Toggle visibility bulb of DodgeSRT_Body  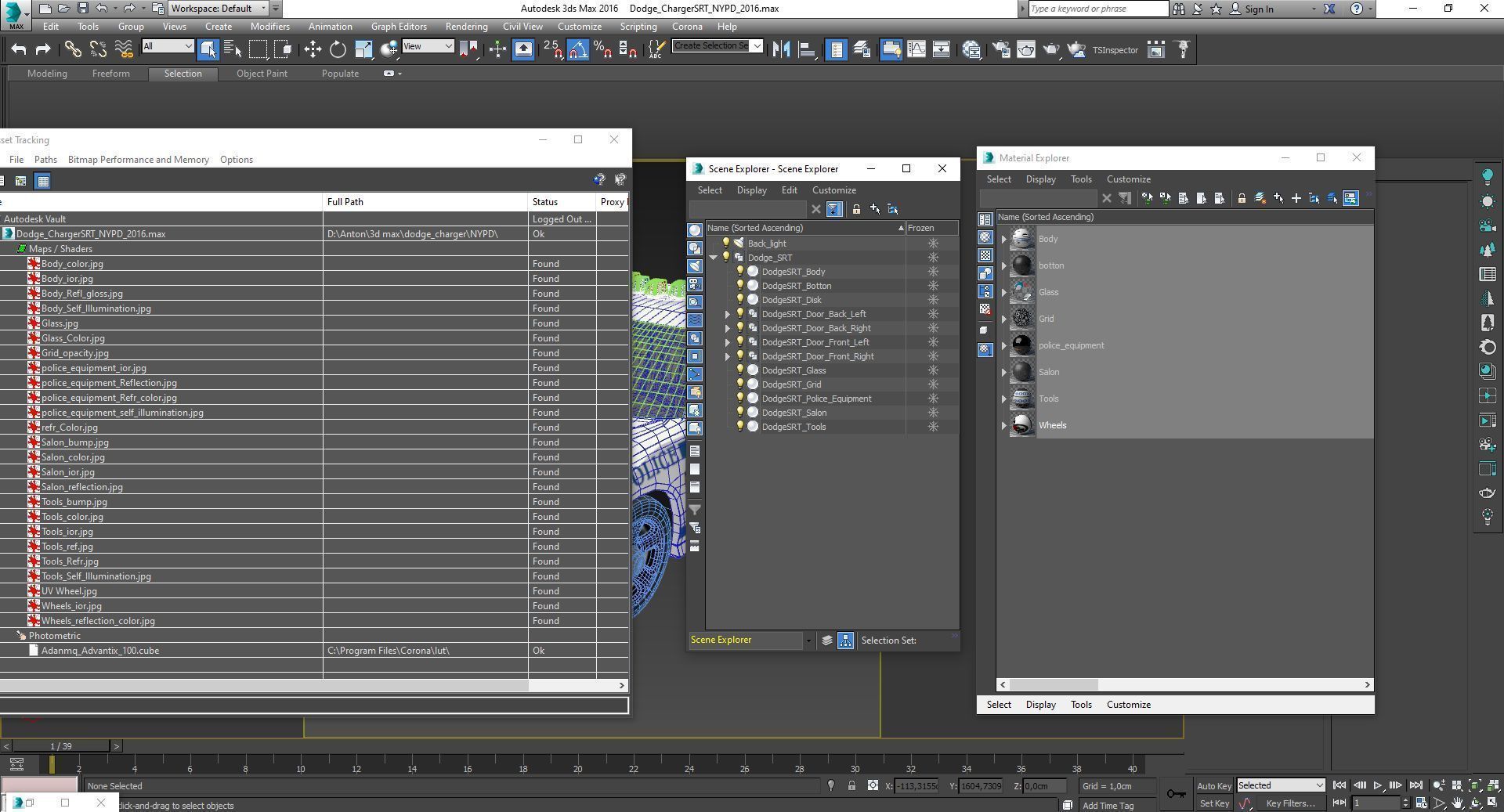tap(739, 272)
